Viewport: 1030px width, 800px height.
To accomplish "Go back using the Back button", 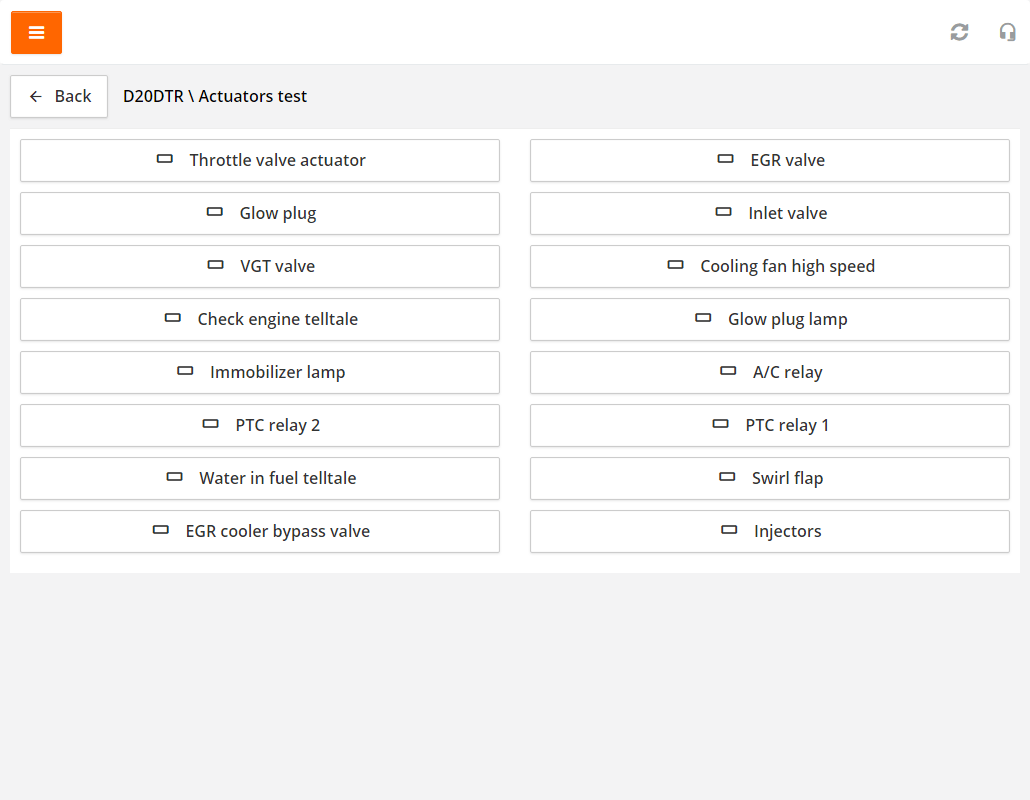I will 59,96.
